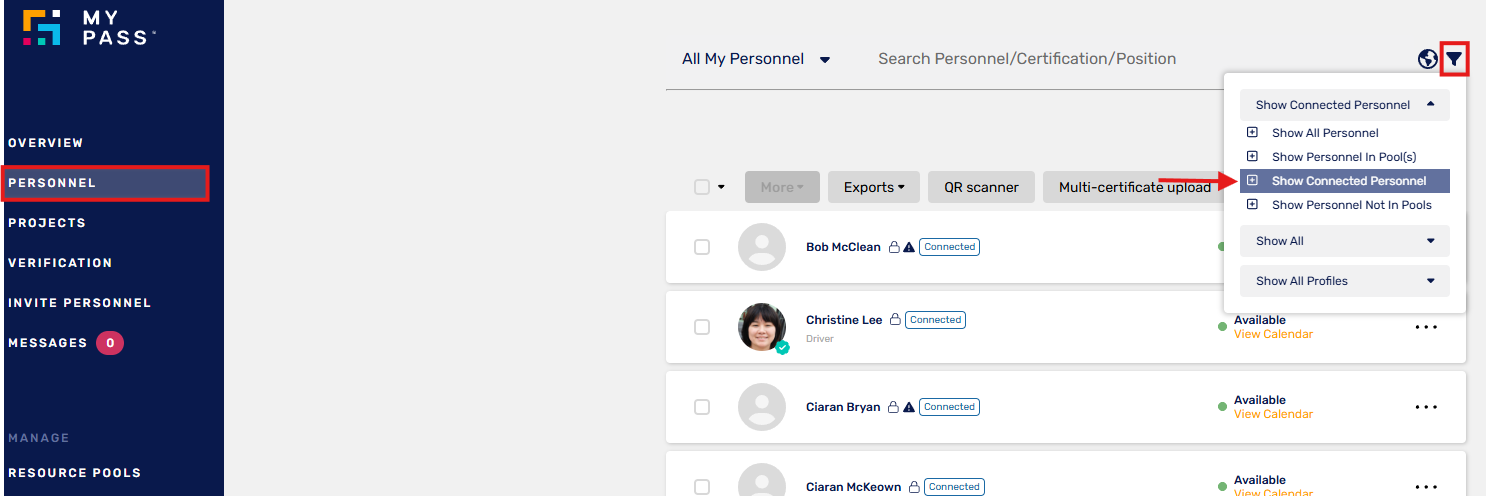1486x496 pixels.
Task: Open the filter funnel icon
Action: pyautogui.click(x=1454, y=59)
